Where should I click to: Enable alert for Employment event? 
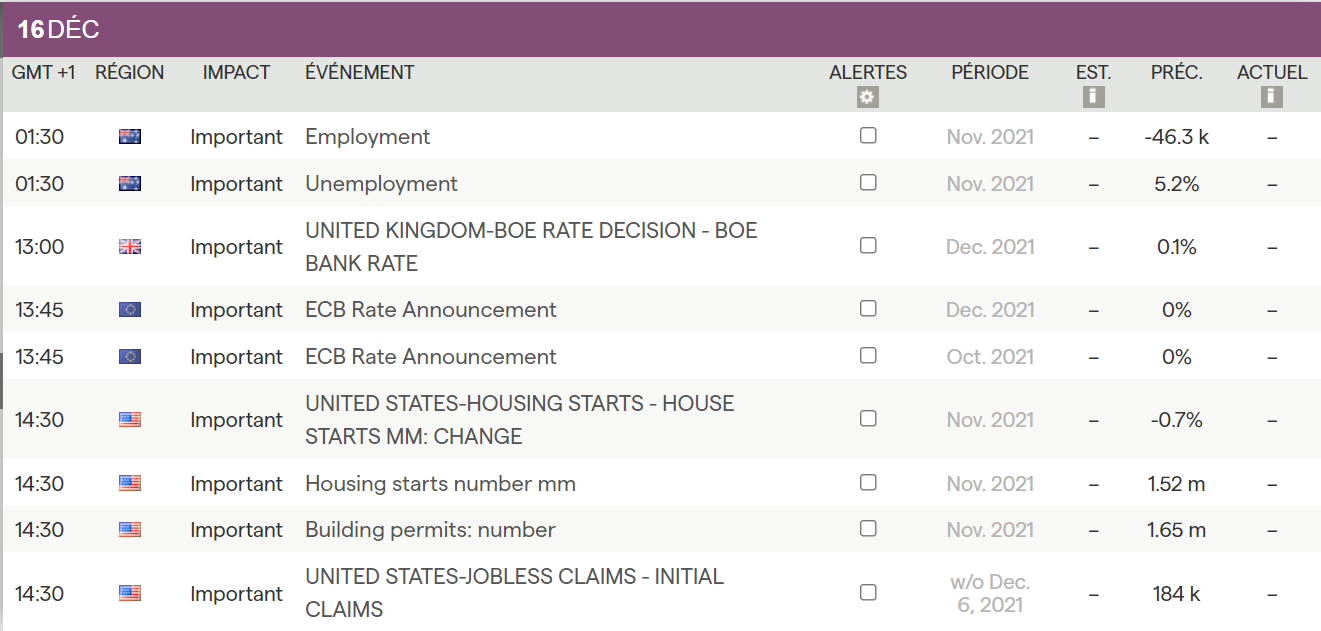click(868, 135)
